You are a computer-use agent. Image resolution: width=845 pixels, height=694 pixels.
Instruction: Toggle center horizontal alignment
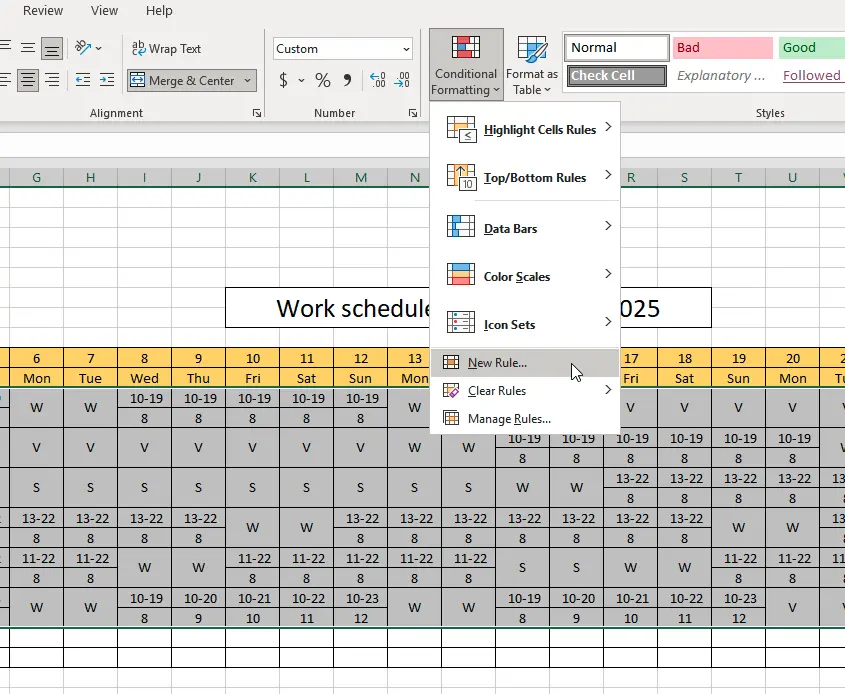coord(27,80)
